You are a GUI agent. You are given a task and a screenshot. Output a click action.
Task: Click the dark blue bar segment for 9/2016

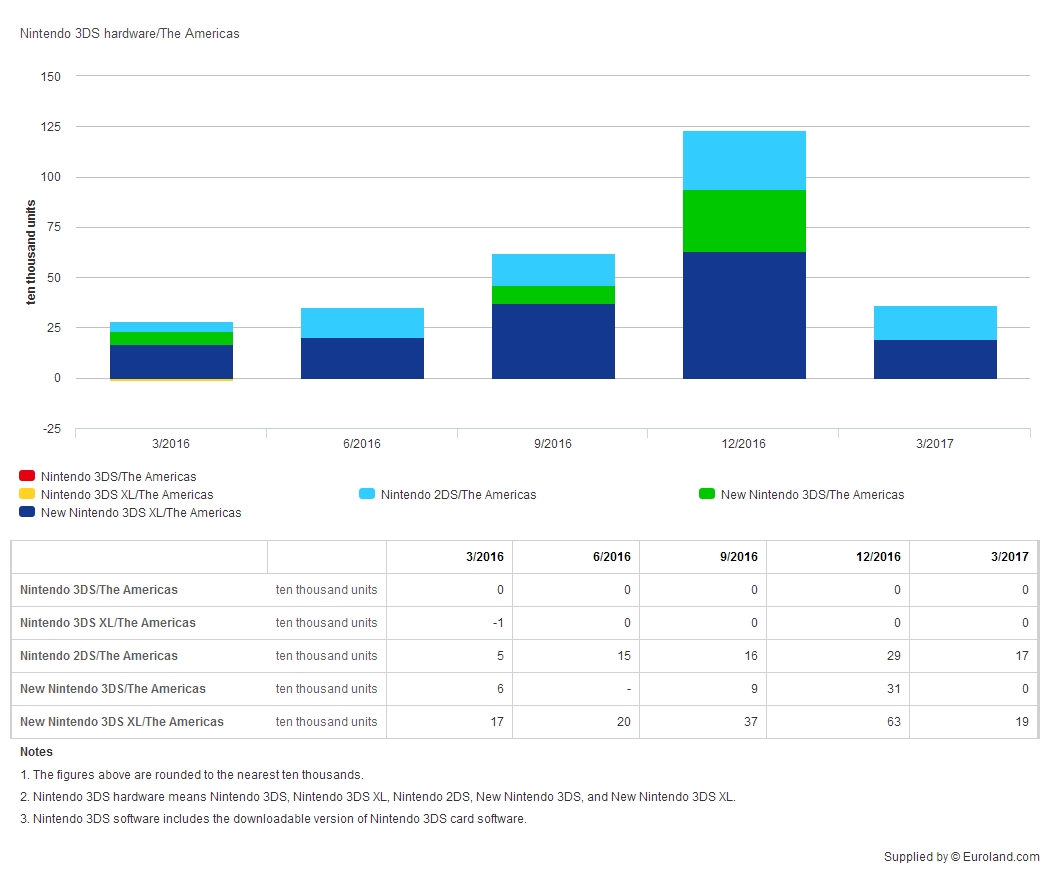[x=553, y=342]
